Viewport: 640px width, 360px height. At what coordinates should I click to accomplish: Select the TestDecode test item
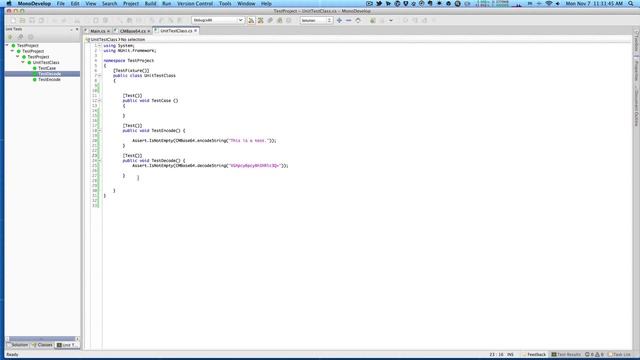49,74
